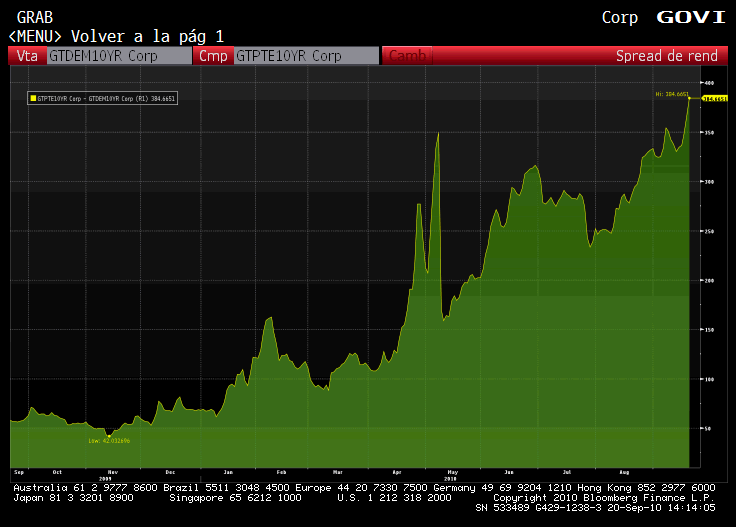Click the Sep month label on the axis

[19, 472]
